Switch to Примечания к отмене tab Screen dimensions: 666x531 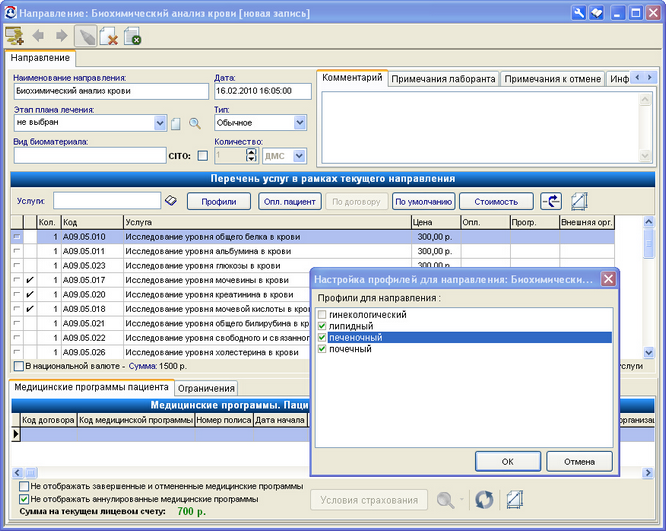[x=553, y=79]
